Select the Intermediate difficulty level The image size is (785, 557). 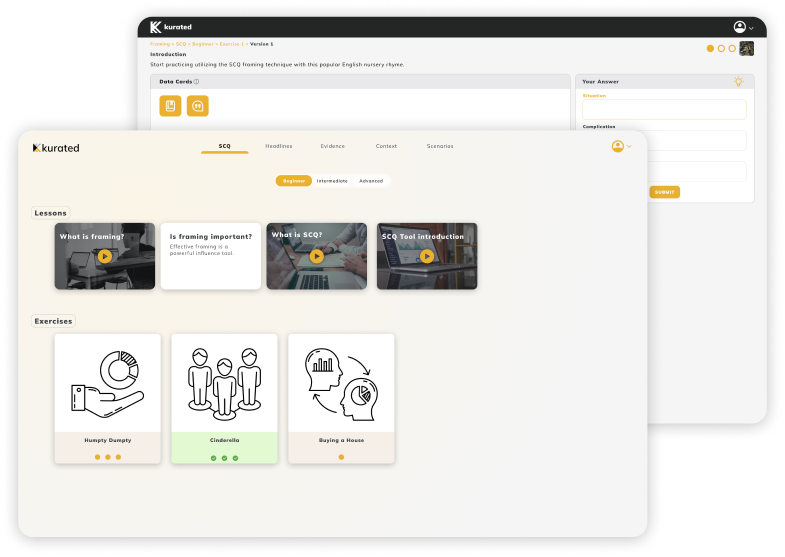click(x=332, y=181)
